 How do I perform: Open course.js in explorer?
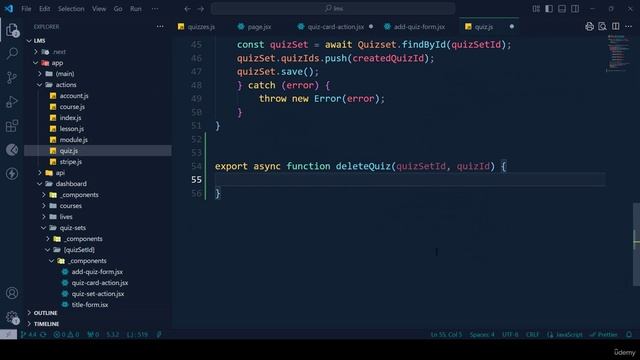[x=72, y=107]
